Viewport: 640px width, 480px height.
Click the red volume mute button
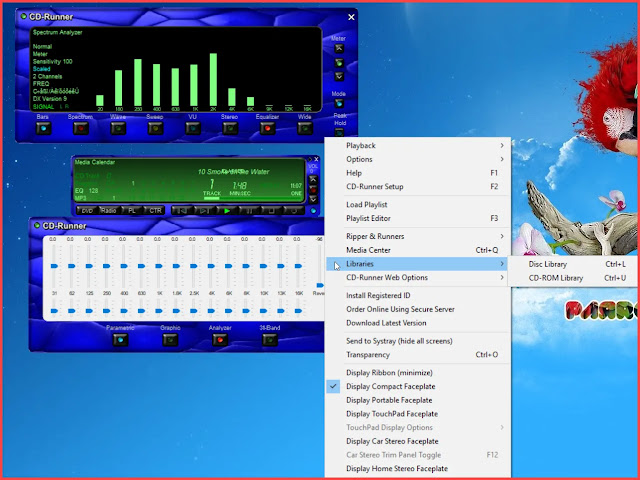pyautogui.click(x=313, y=189)
